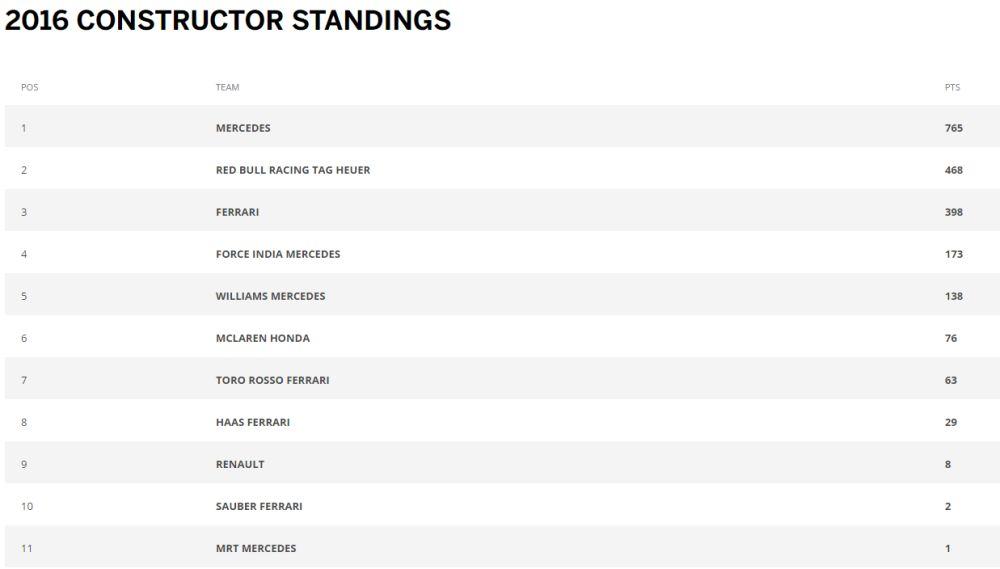Click the Mercedes team name

[x=243, y=128]
